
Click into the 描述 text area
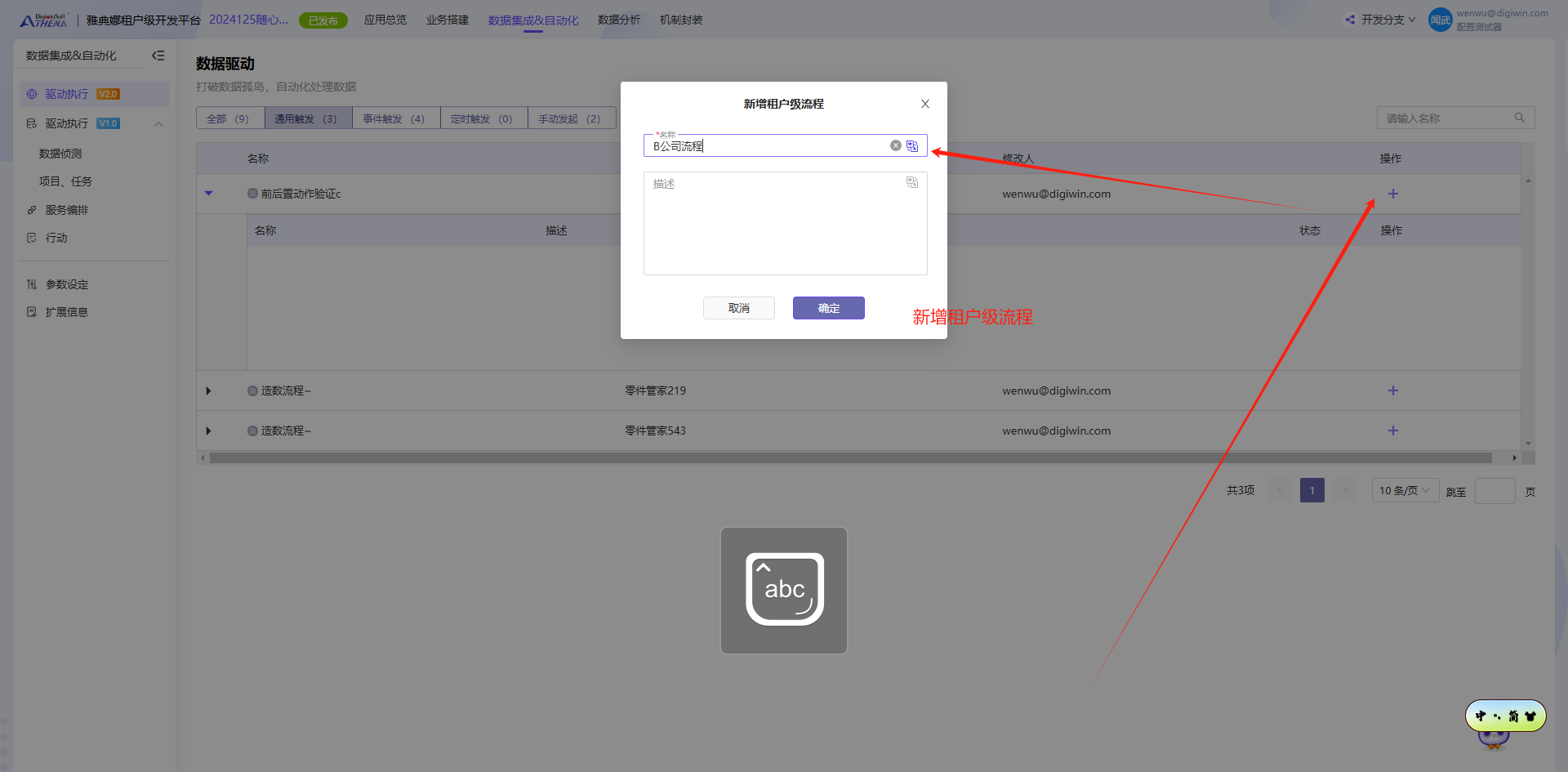coord(785,223)
